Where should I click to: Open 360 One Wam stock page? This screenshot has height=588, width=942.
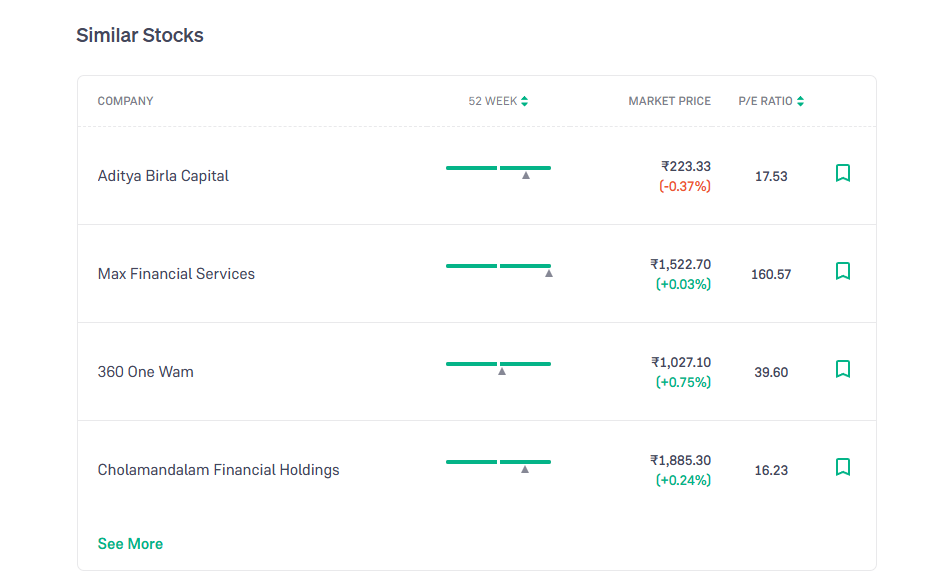145,371
